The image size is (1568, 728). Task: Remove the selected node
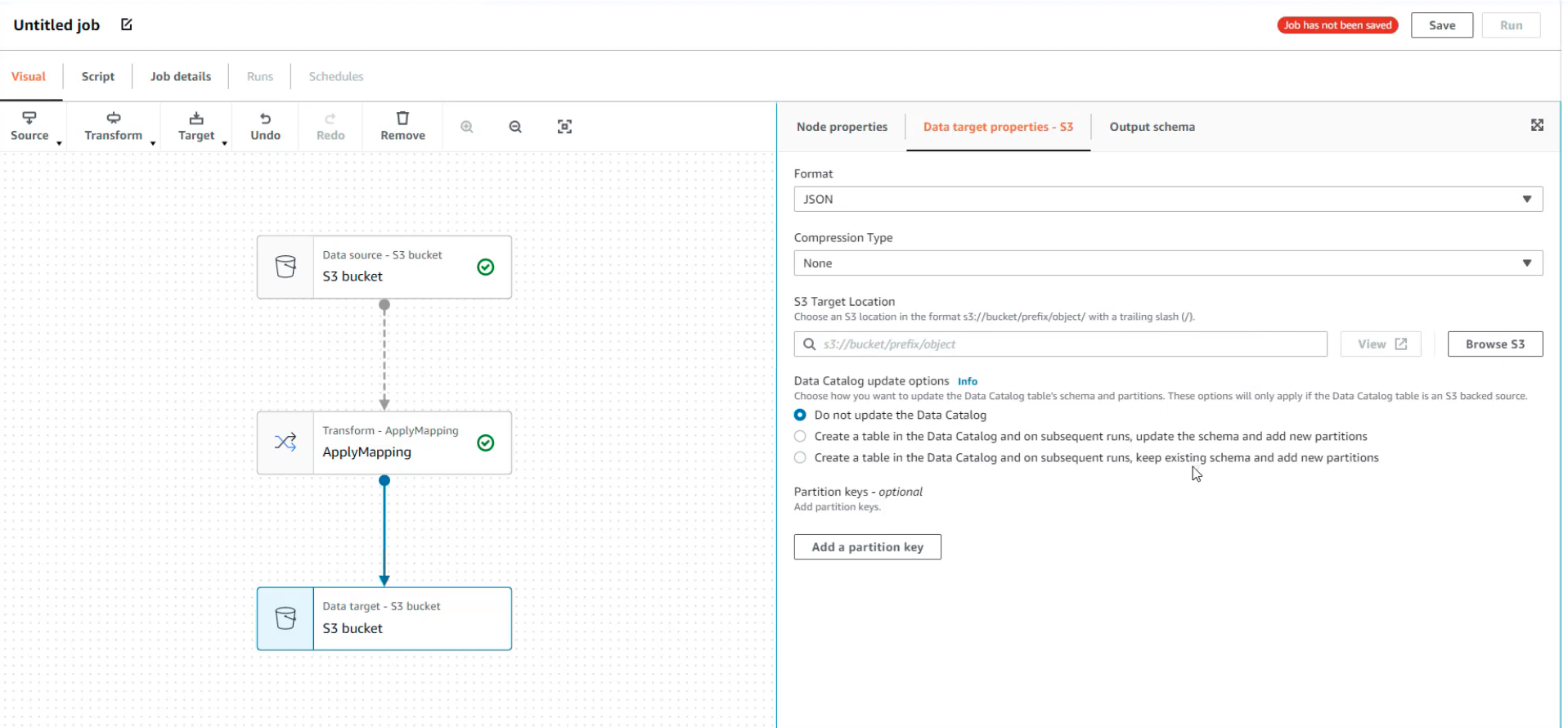coord(402,127)
